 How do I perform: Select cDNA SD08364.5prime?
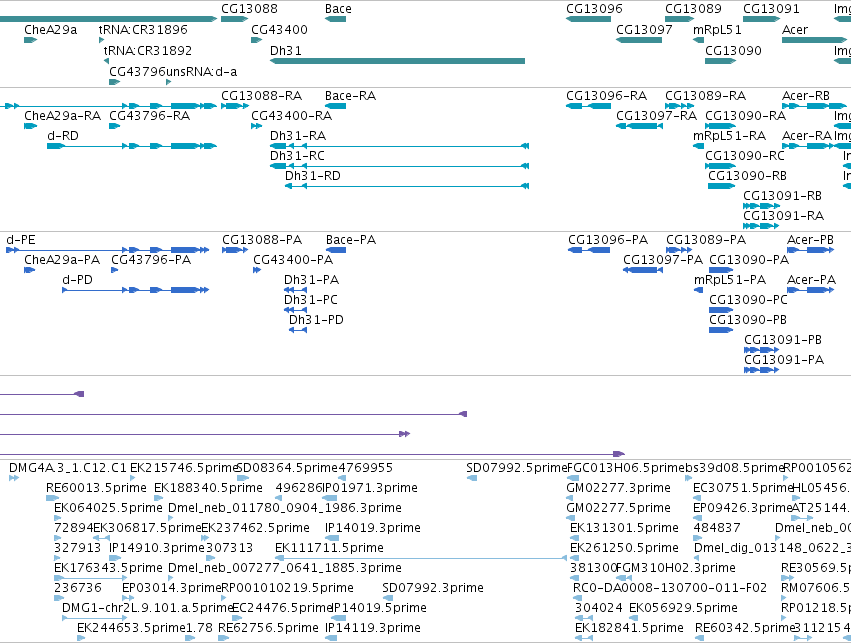click(288, 468)
